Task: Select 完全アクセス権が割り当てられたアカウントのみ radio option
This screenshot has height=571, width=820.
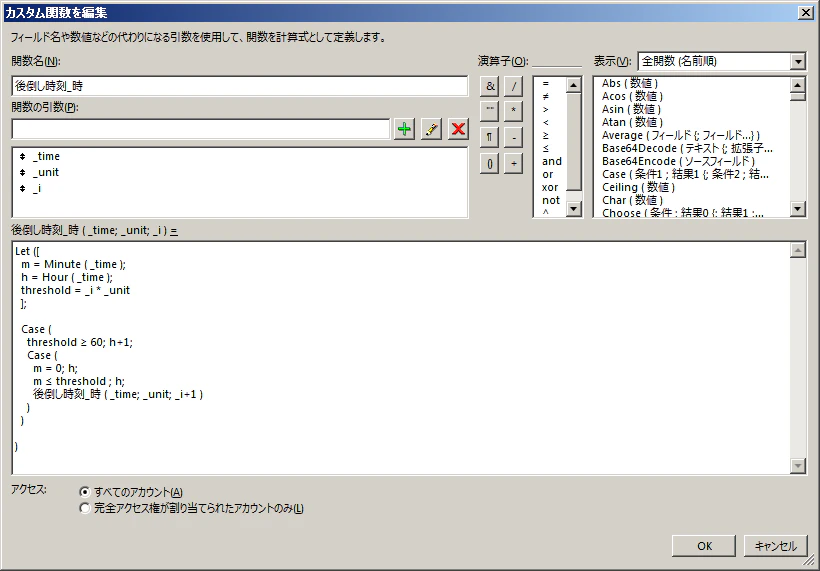Action: coord(84,508)
